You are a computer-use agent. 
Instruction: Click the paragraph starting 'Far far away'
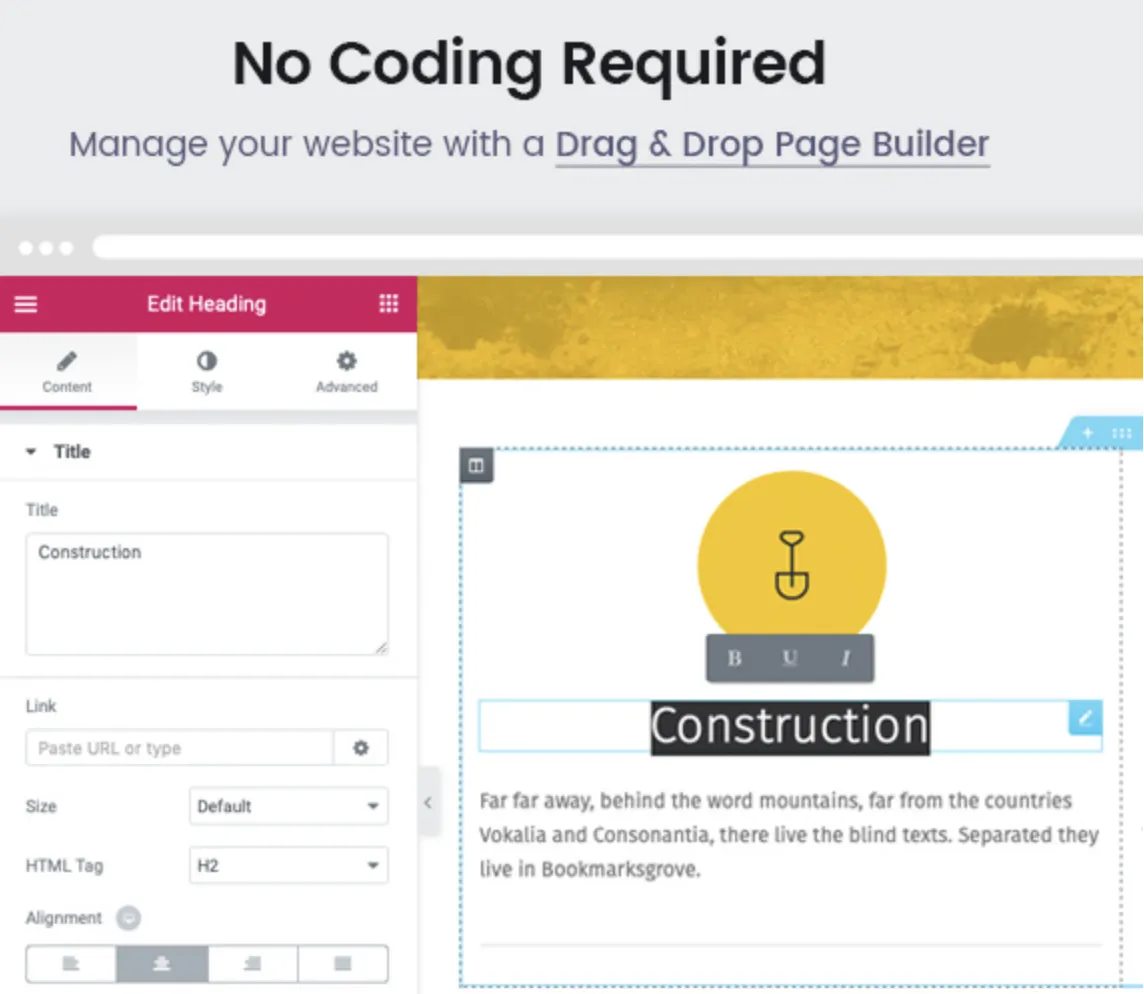tap(789, 835)
